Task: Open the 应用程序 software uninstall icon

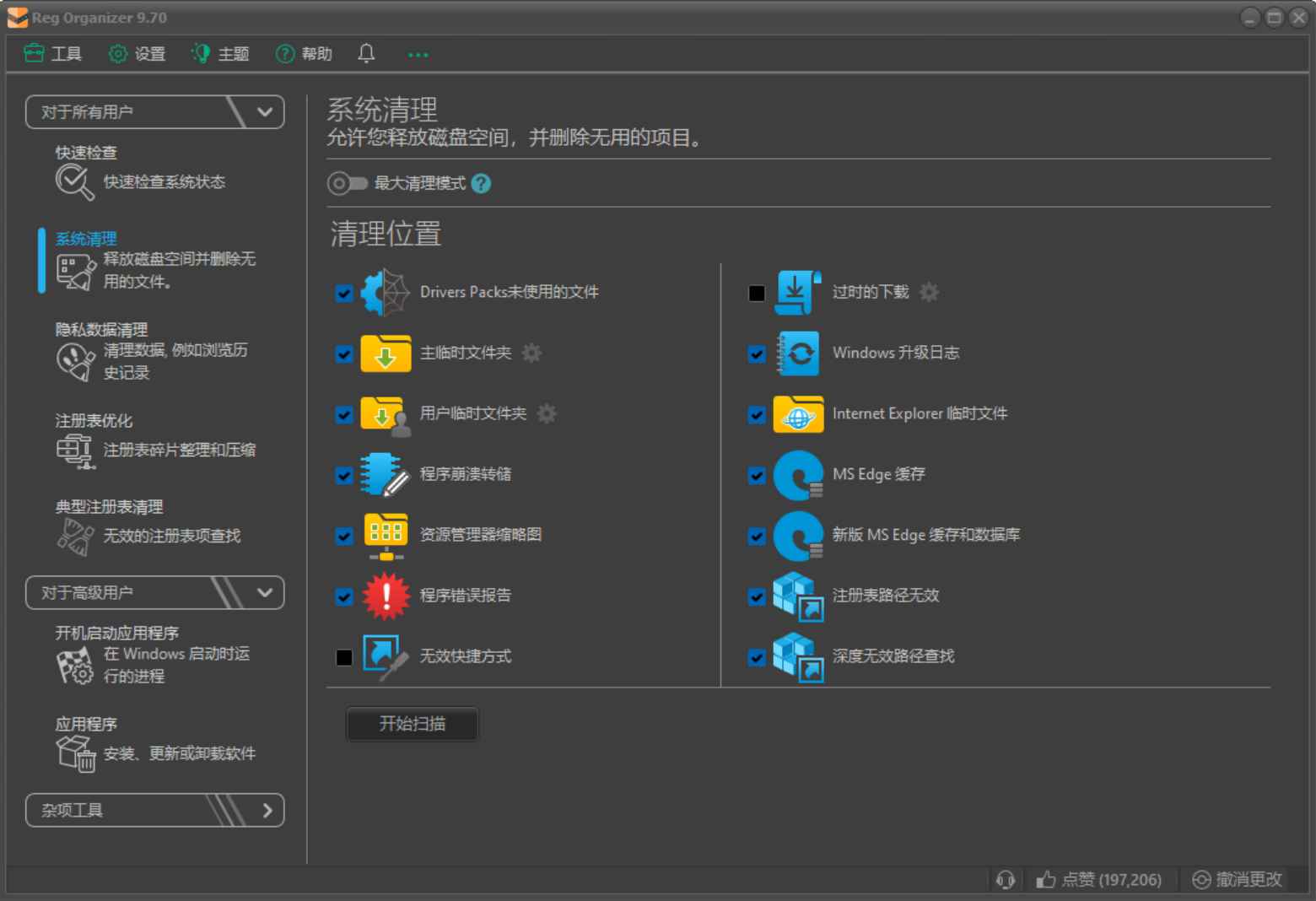Action: coord(74,752)
